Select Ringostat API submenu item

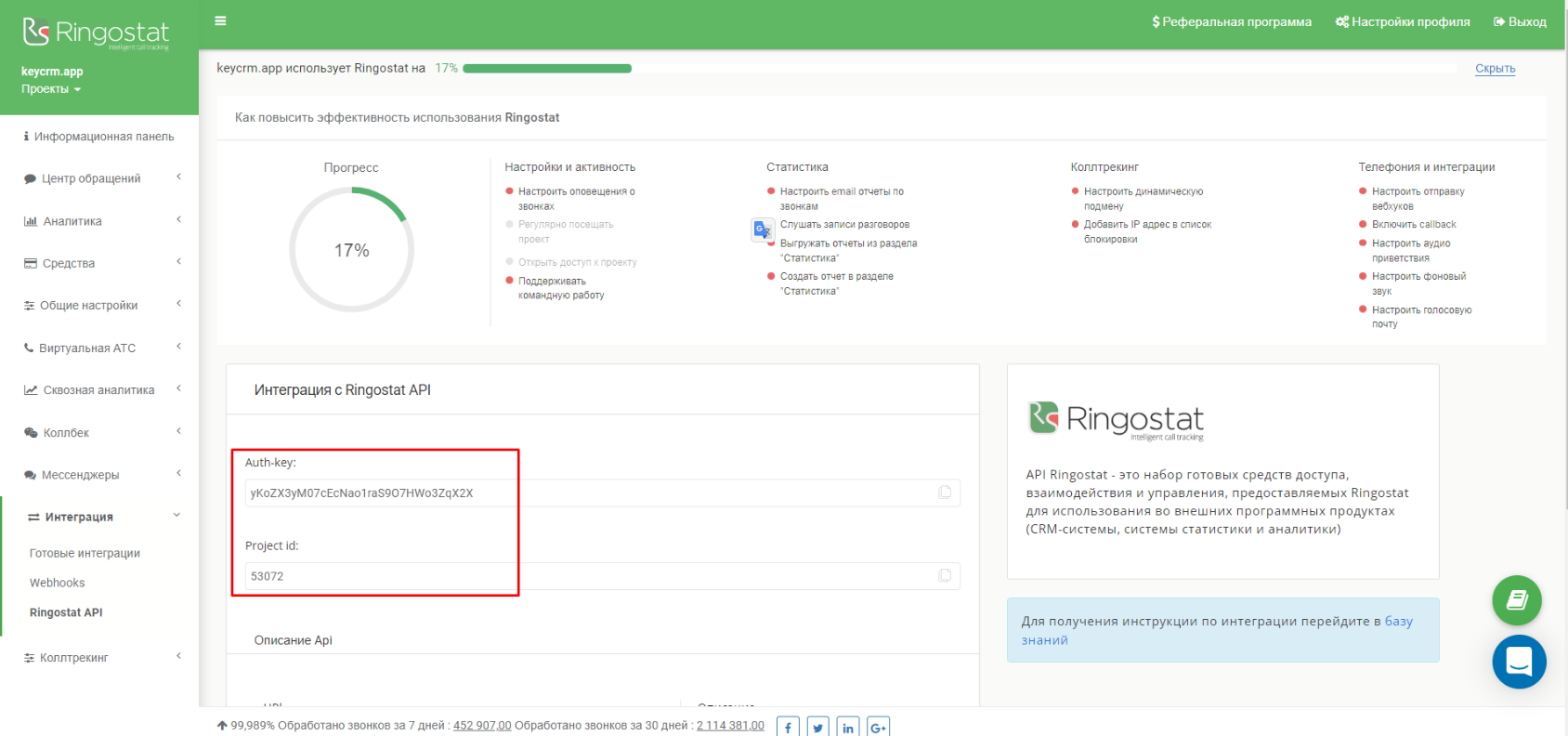point(66,612)
